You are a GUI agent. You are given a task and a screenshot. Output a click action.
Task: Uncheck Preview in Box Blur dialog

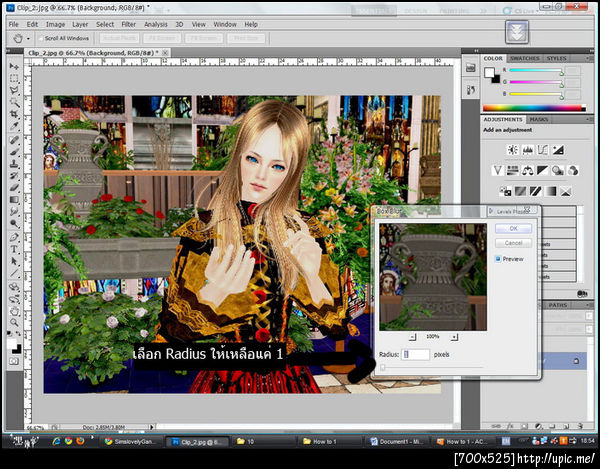498,259
